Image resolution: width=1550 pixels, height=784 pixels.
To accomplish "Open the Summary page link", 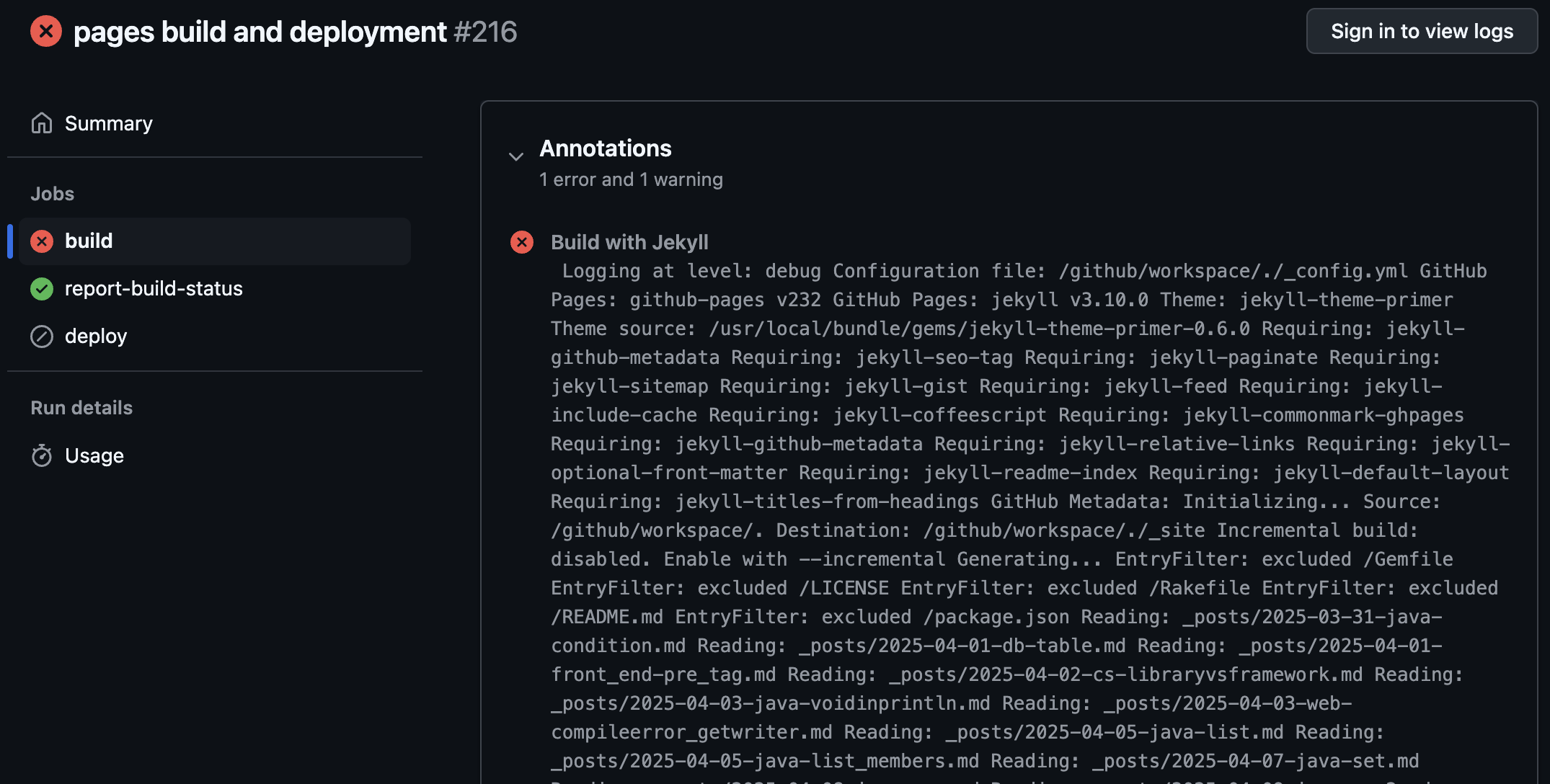I will tap(108, 123).
